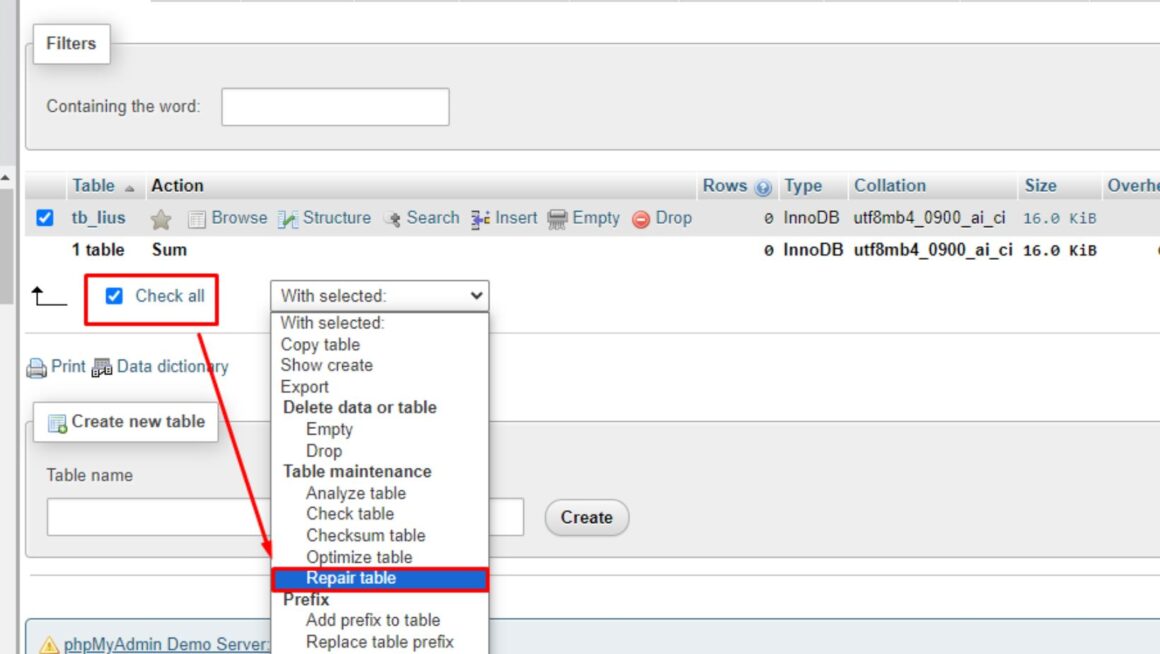Image resolution: width=1160 pixels, height=654 pixels.
Task: Click the Empty icon in Action column
Action: 558,219
